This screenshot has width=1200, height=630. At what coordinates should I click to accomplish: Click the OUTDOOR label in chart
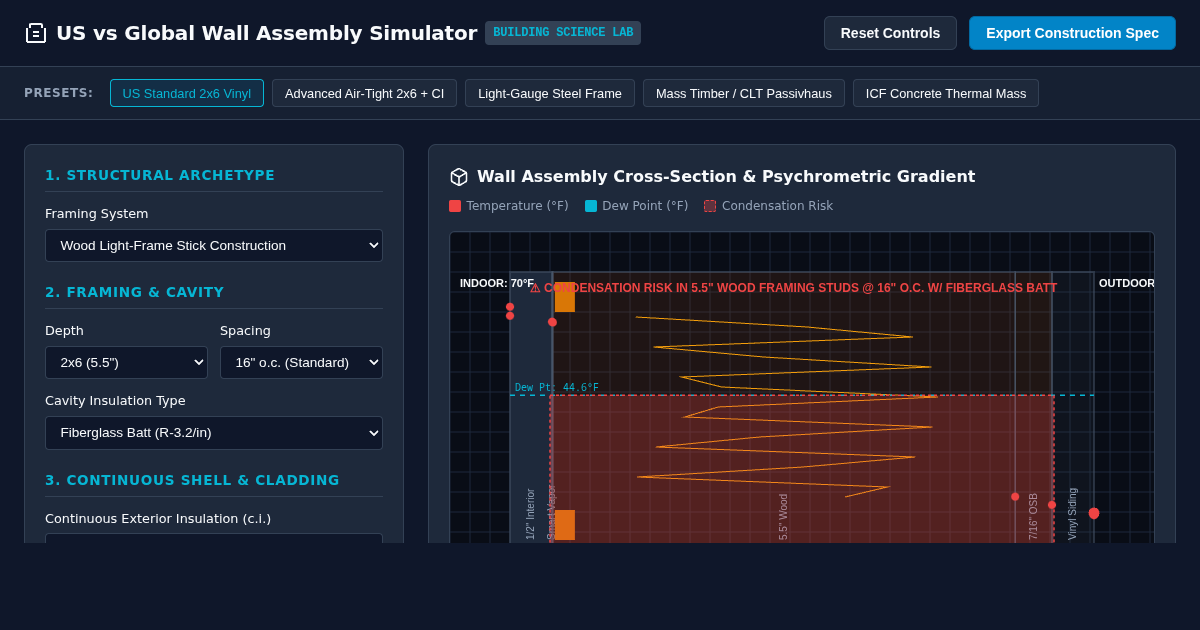1126,283
